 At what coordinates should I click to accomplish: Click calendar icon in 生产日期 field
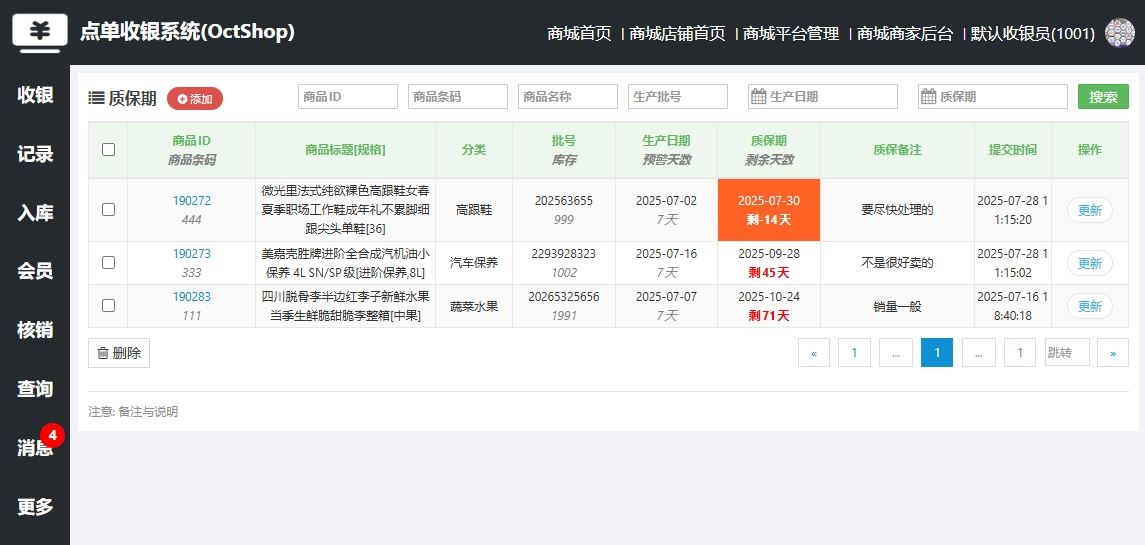coord(759,96)
